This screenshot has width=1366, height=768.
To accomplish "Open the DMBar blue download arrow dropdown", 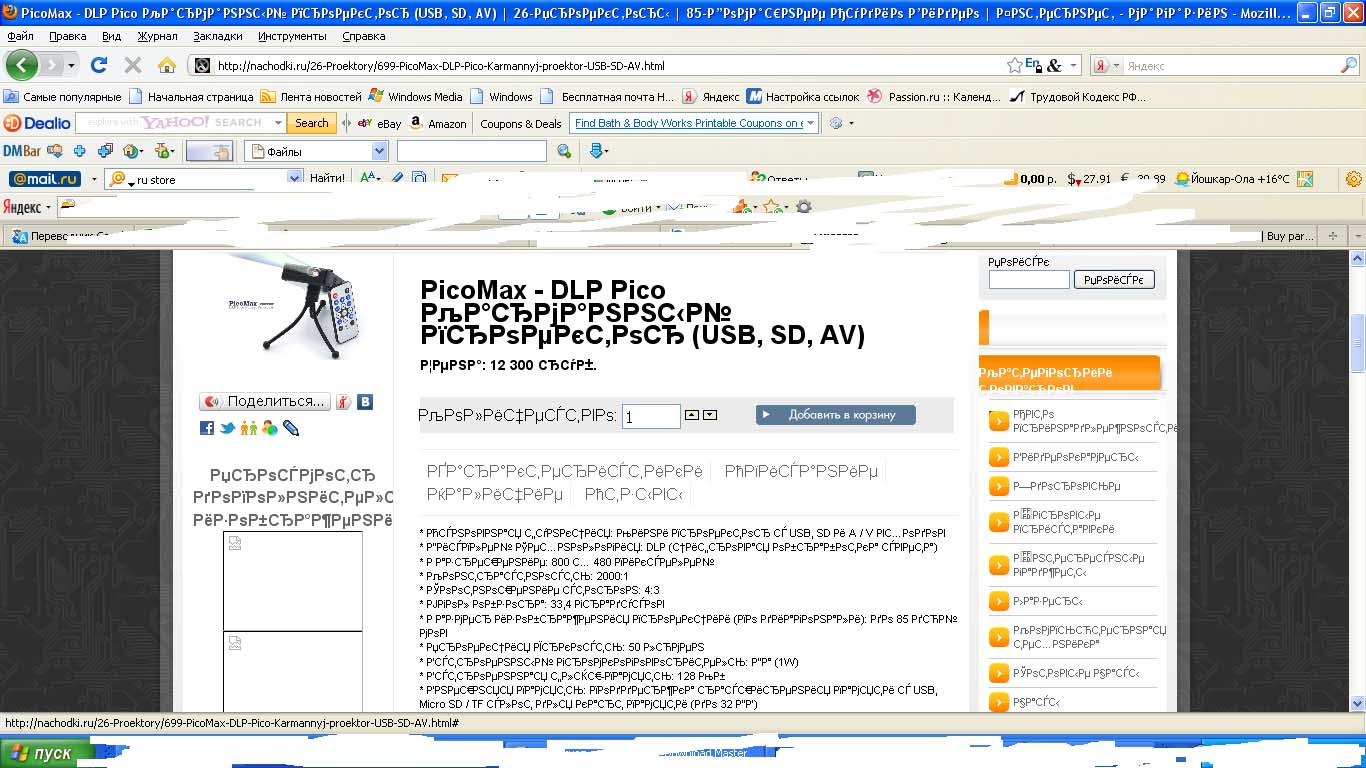I will pos(598,151).
